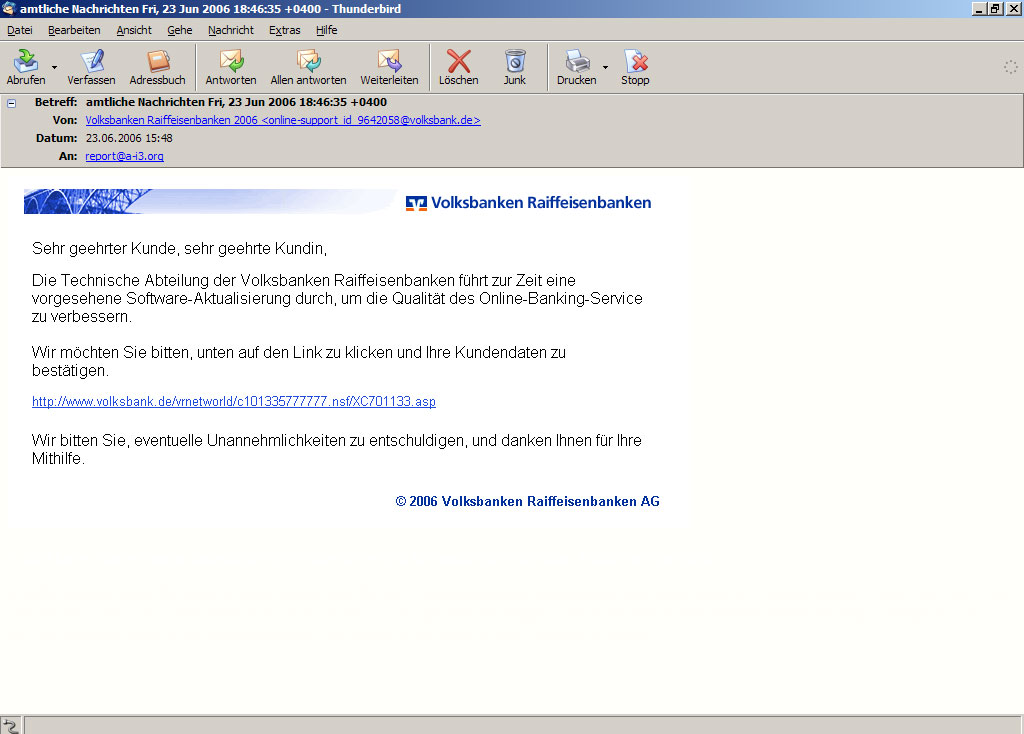Viewport: 1024px width, 734px height.
Task: Click the Volksbanken Raiffeisenbanken logo banner
Action: click(338, 202)
